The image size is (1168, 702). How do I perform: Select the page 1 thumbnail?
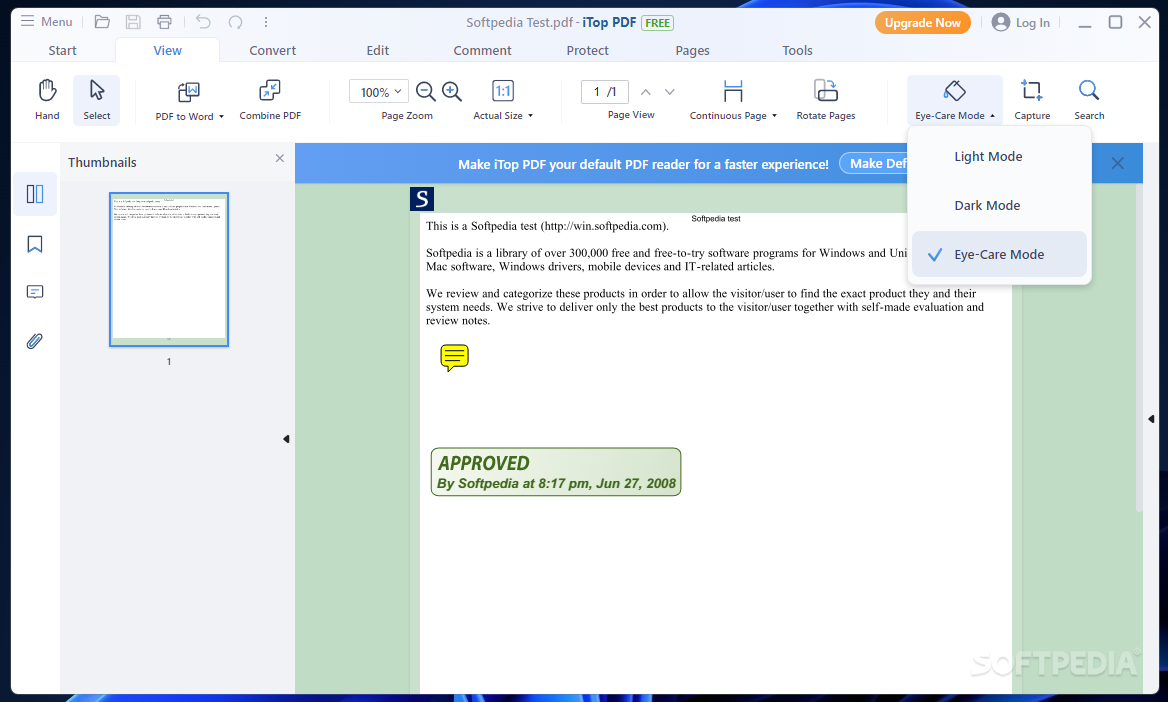point(169,270)
